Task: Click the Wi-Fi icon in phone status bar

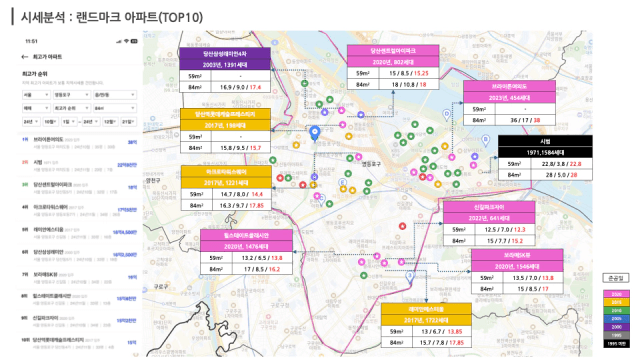Action: point(126,41)
